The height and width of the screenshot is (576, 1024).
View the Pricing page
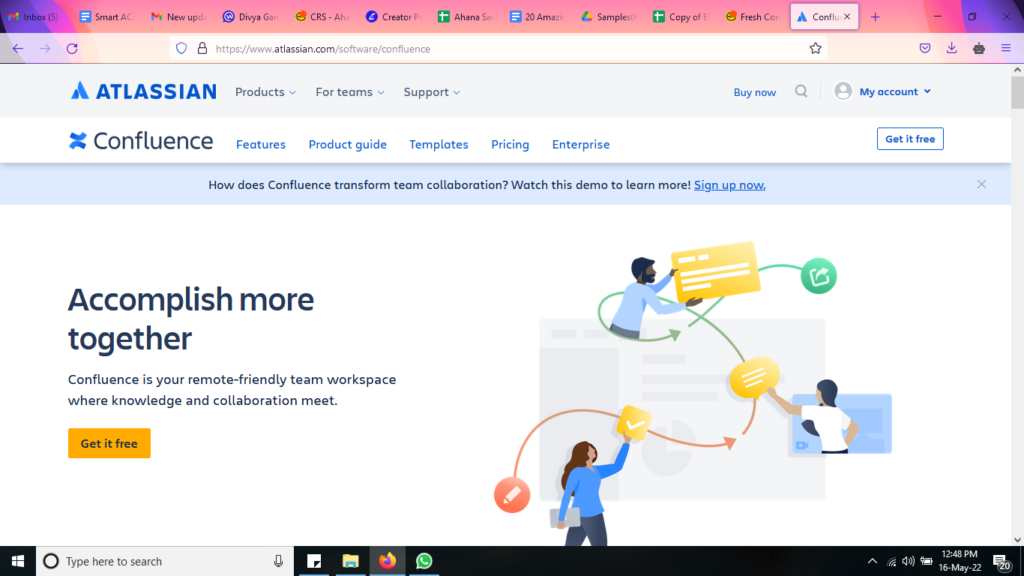pos(510,144)
